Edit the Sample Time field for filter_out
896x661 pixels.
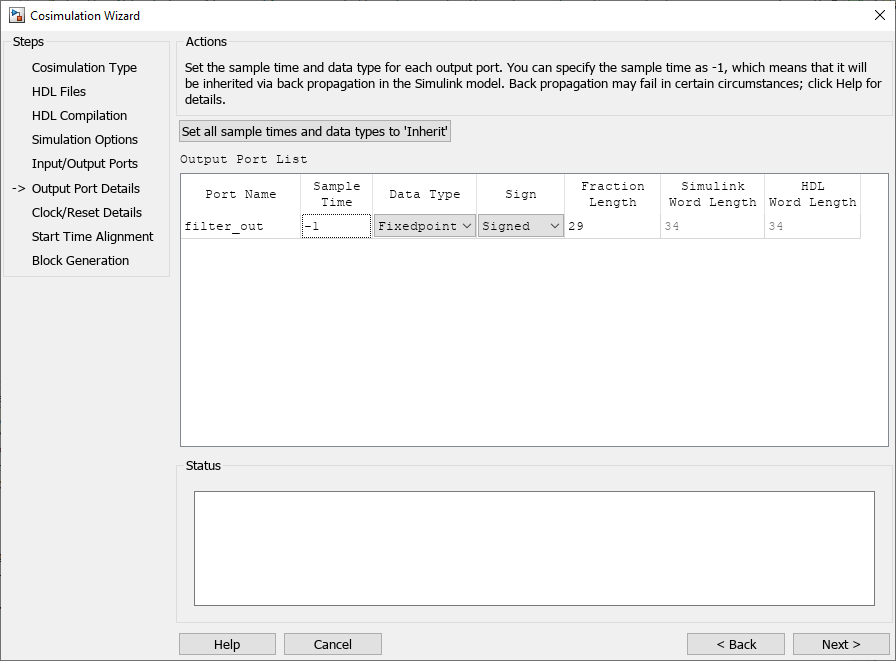(335, 226)
